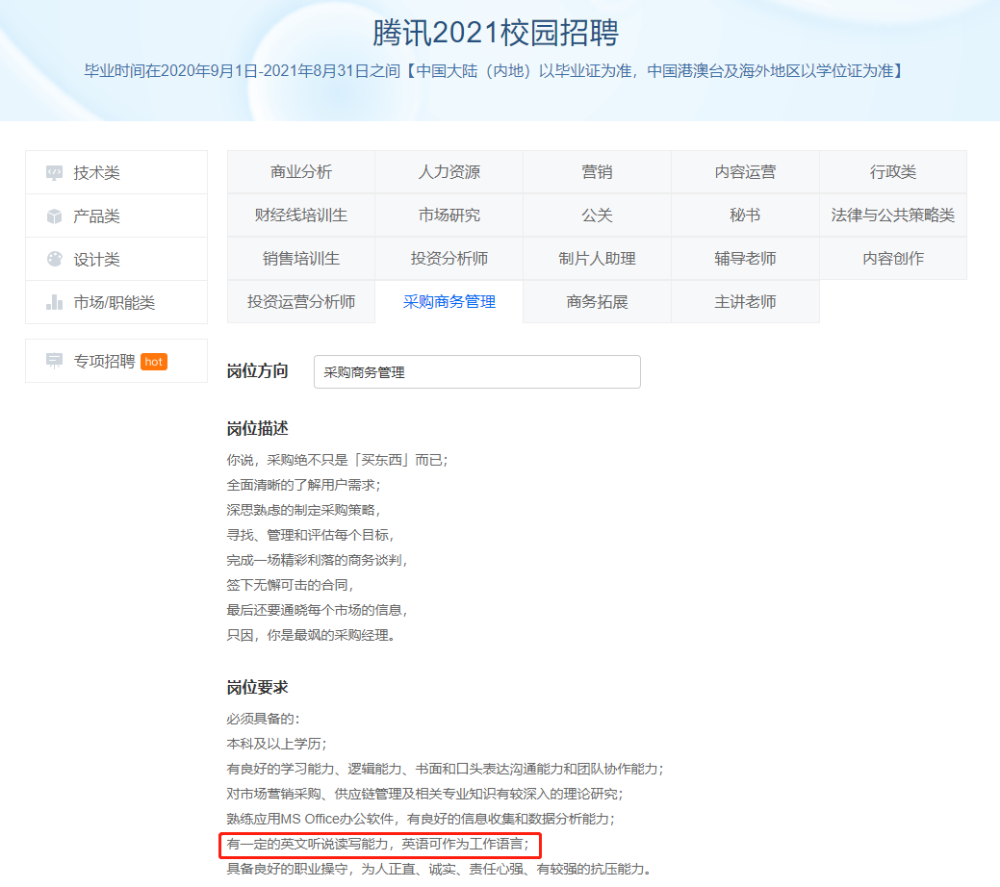The image size is (1000, 887).
Task: Open the 设计类 sidebar category
Action: tap(116, 259)
